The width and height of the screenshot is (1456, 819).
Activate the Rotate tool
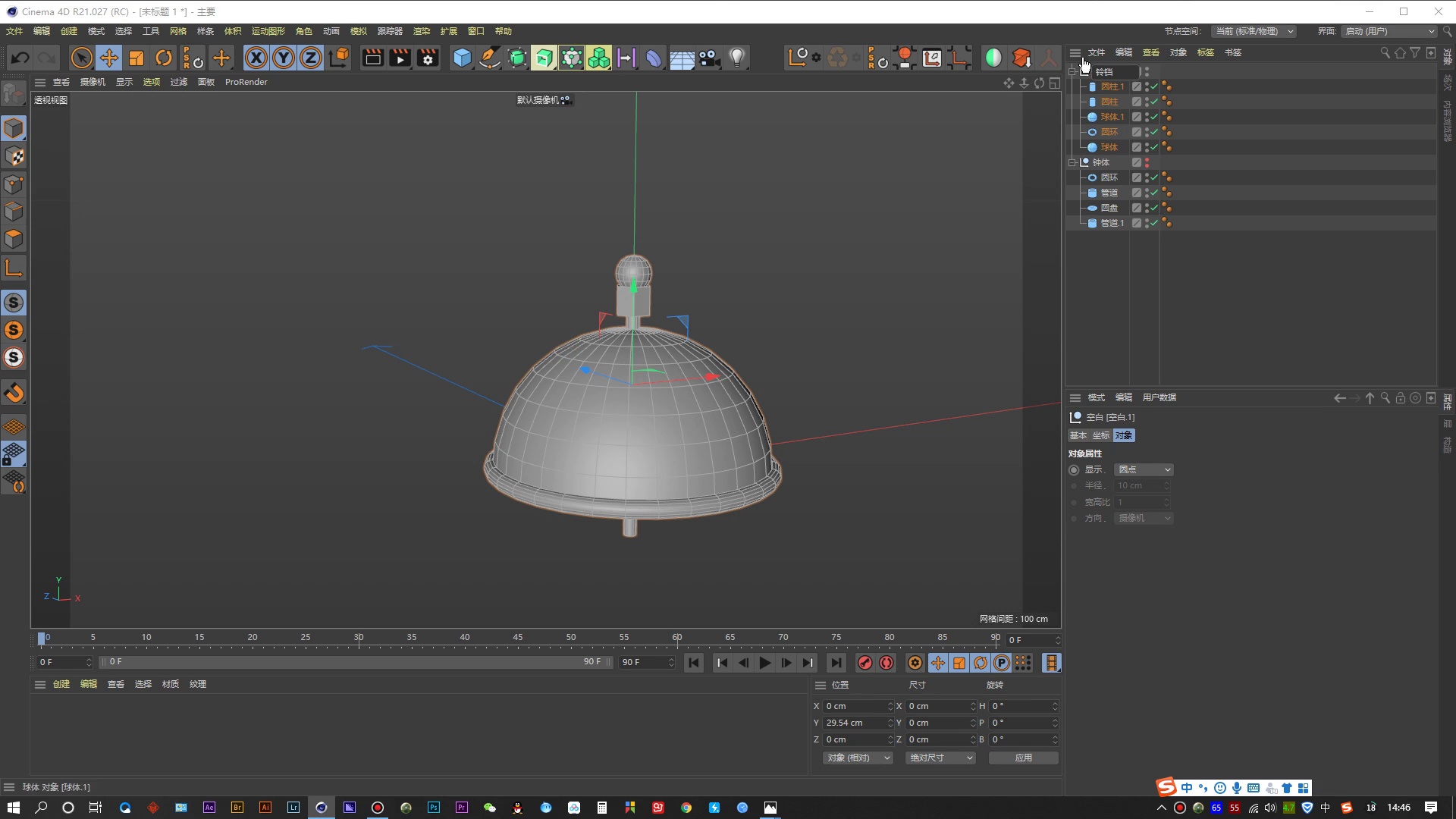pos(164,58)
